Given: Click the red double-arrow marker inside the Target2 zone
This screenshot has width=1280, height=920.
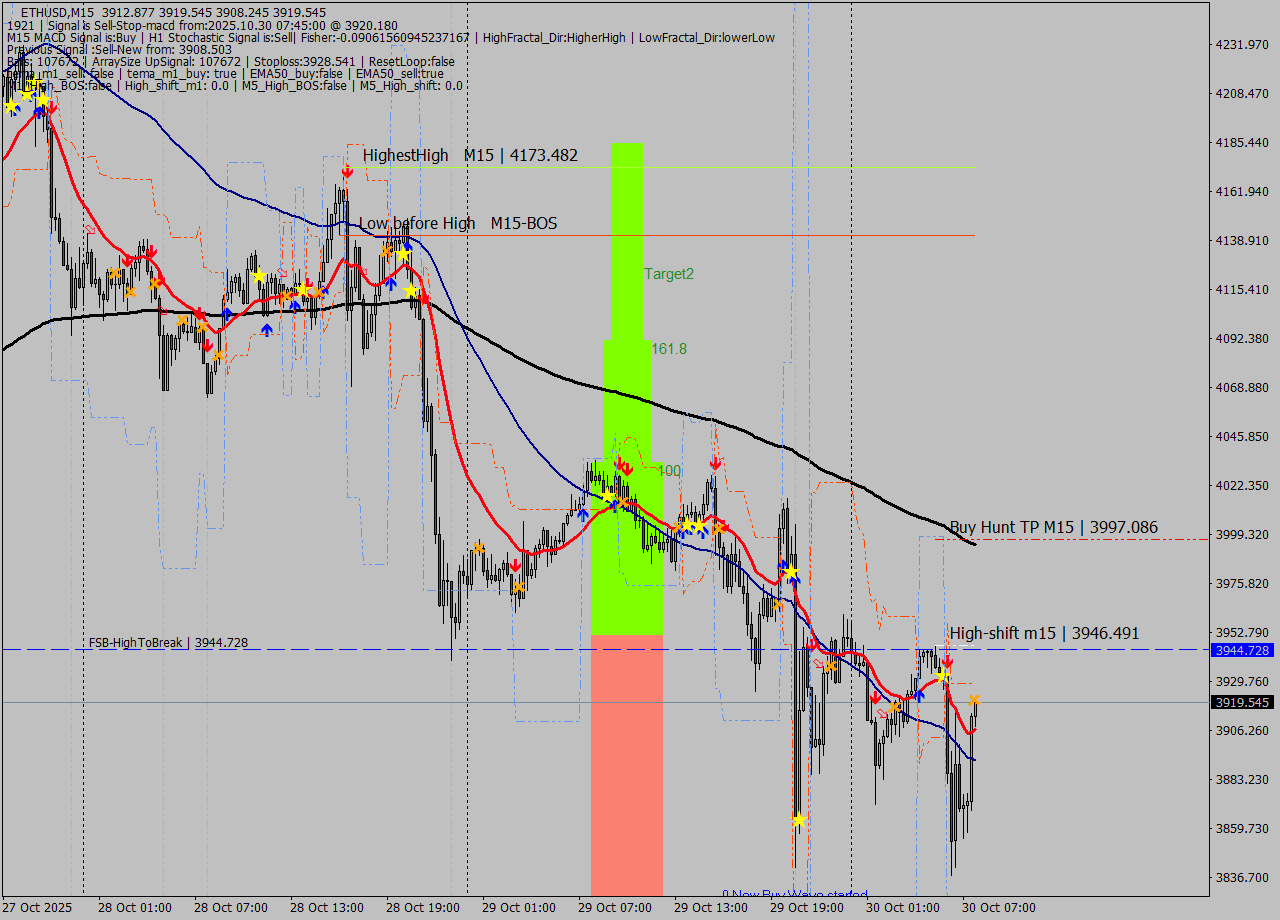Looking at the screenshot, I should click(x=624, y=466).
